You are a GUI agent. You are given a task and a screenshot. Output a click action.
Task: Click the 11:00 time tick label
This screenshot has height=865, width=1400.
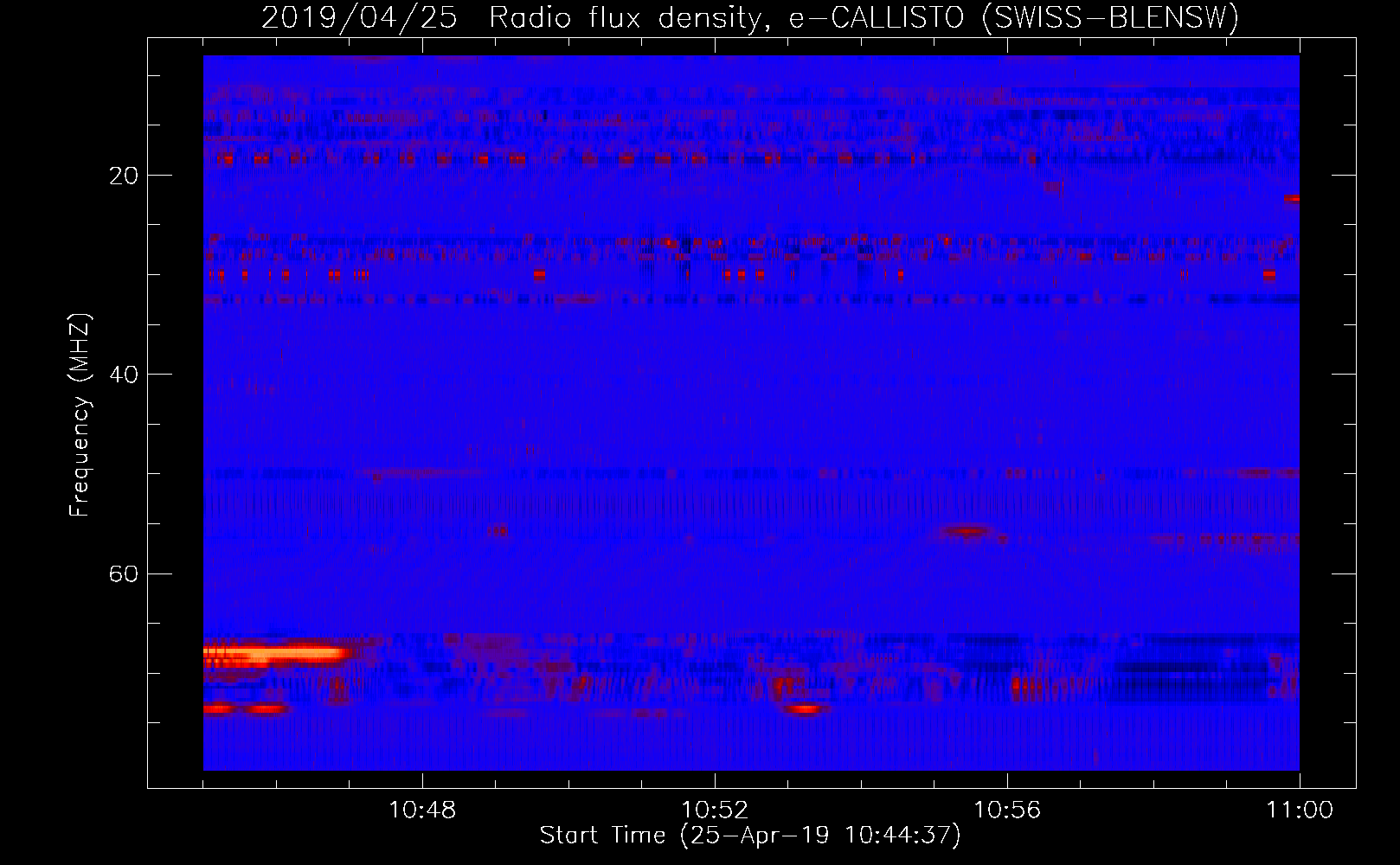pos(1300,811)
